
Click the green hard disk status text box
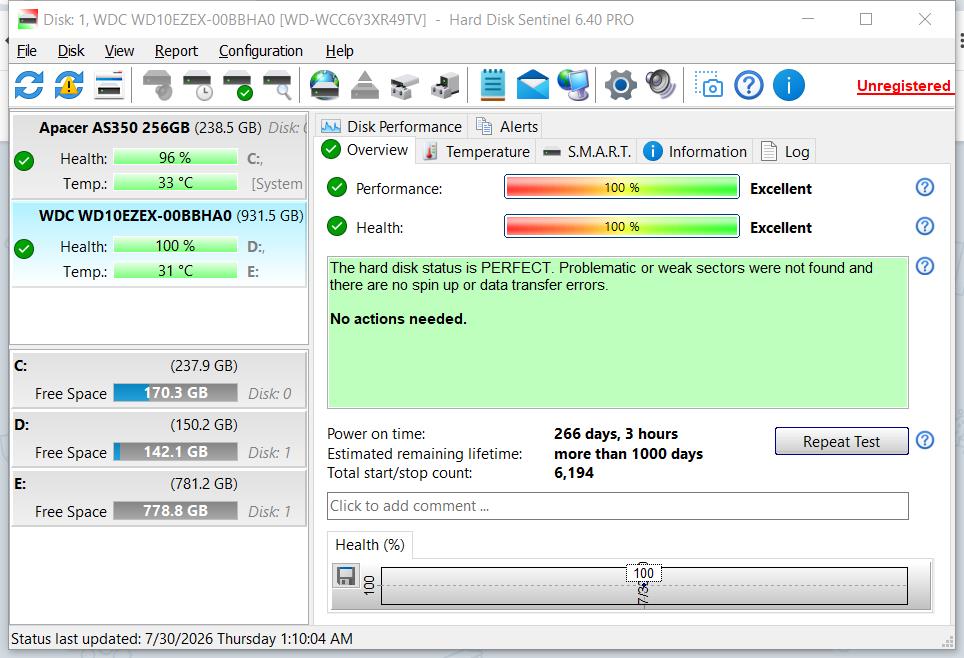(617, 332)
